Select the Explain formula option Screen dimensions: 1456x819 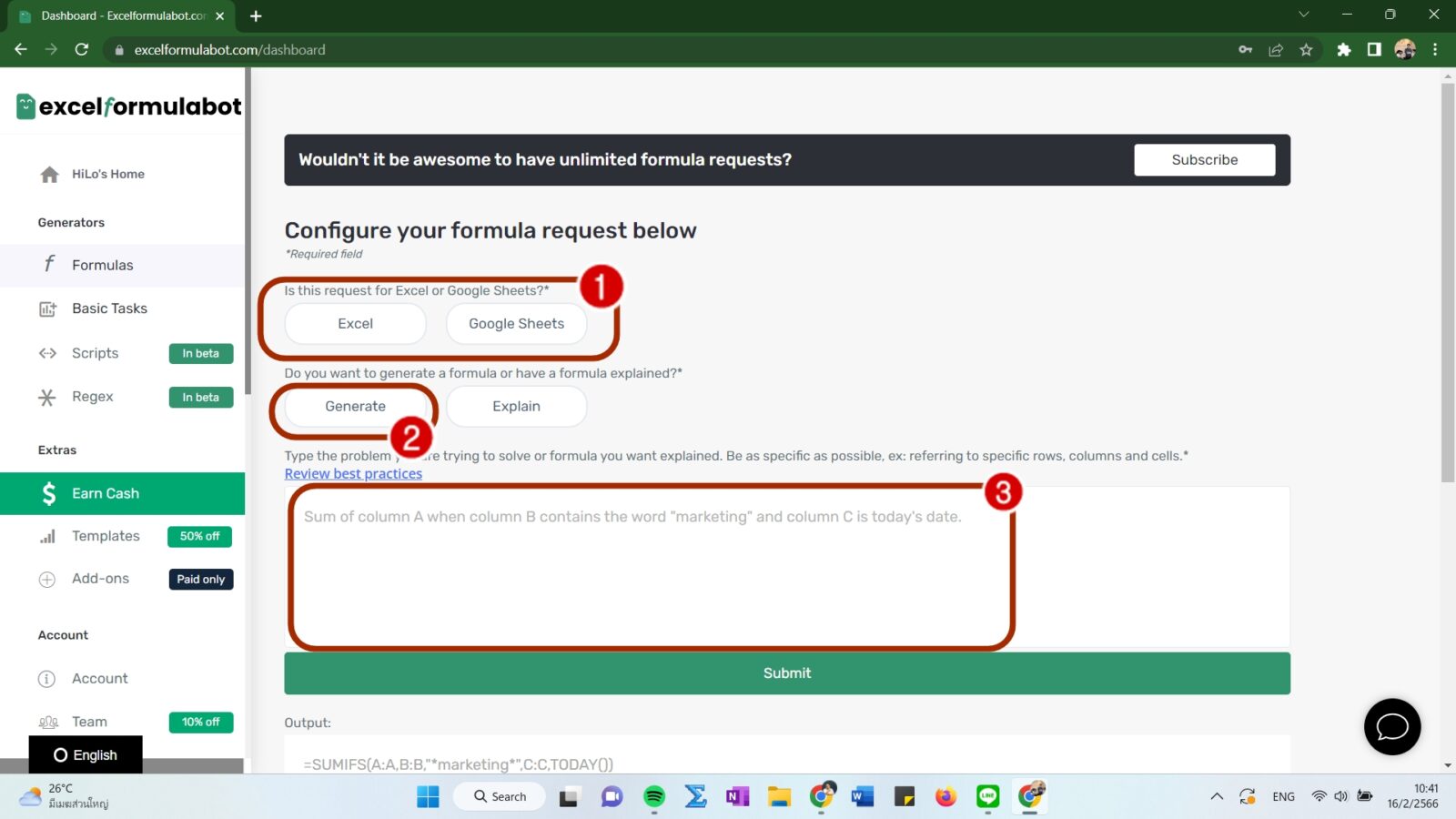click(516, 407)
